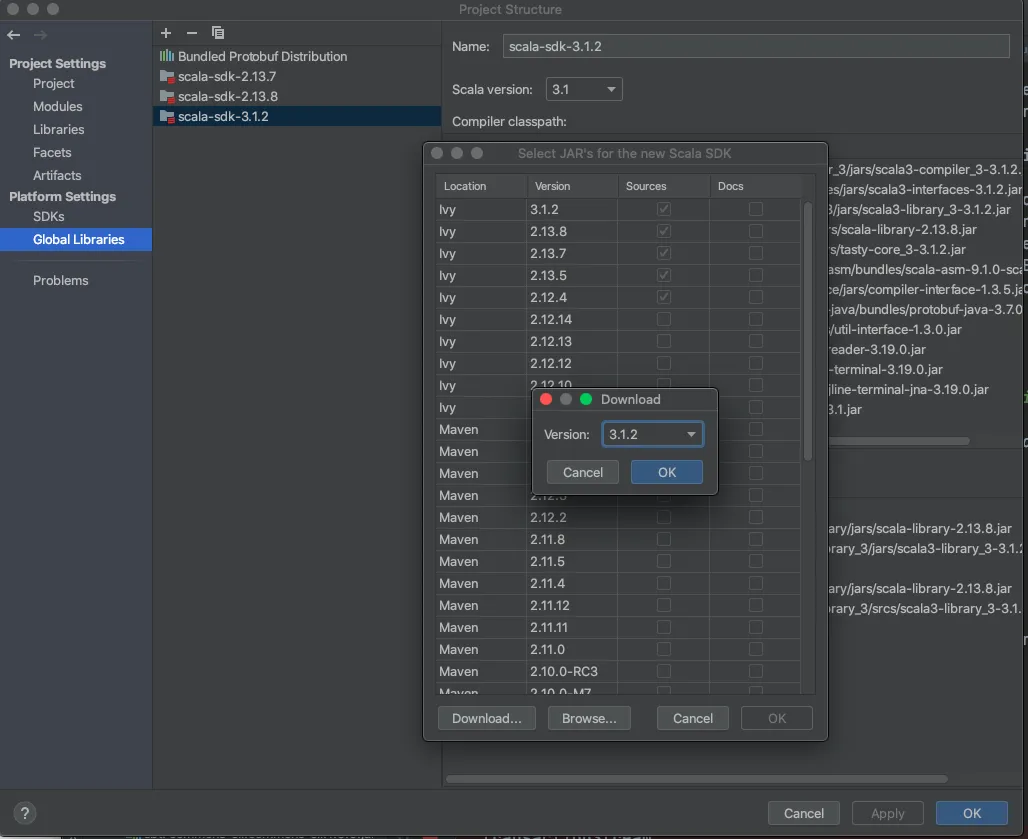1028x839 pixels.
Task: Click OK in the Download dialog
Action: click(666, 472)
